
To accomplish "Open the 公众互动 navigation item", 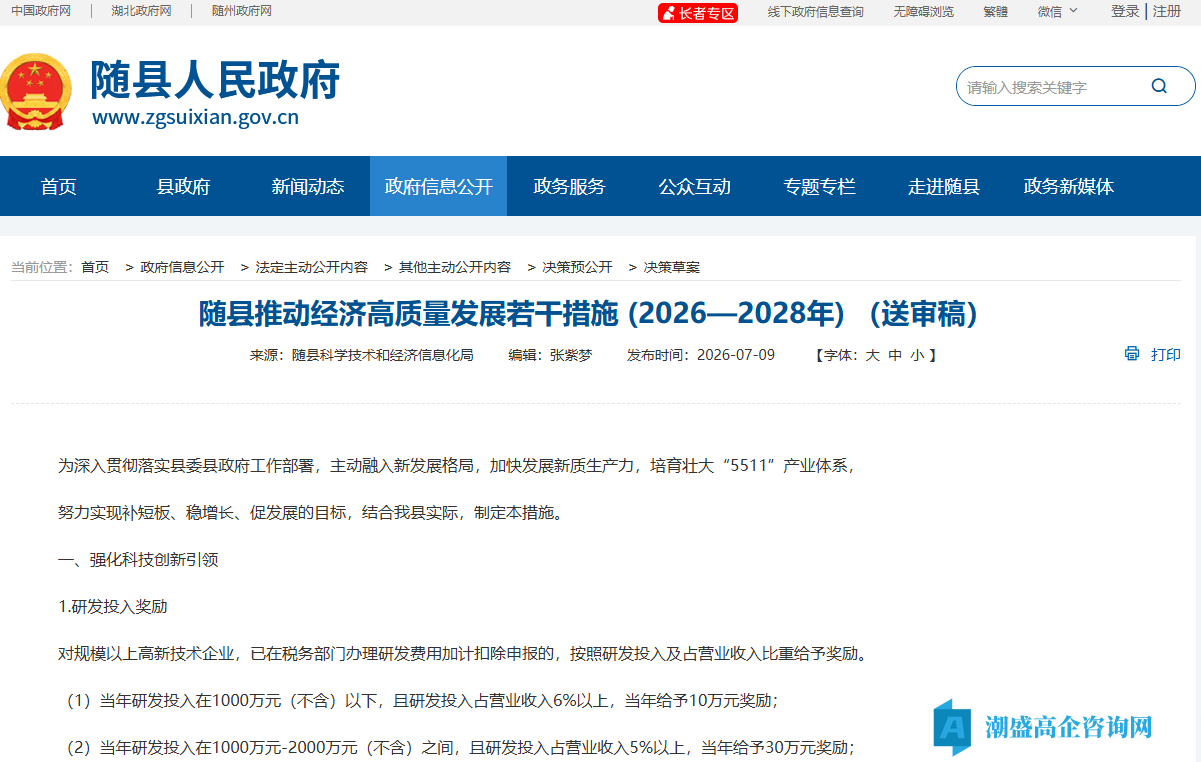I will pyautogui.click(x=694, y=186).
